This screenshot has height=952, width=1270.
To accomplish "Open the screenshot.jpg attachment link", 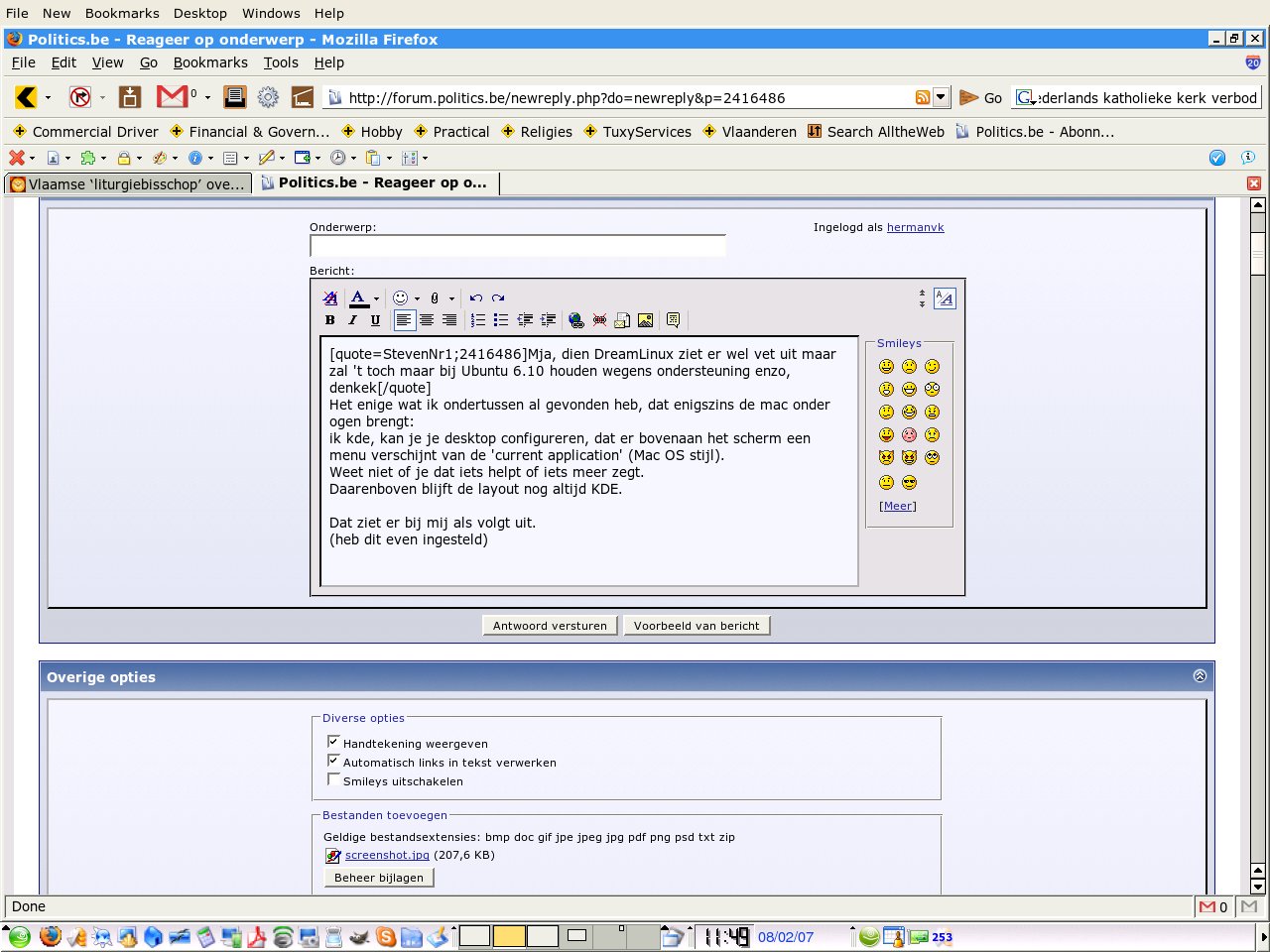I will pyautogui.click(x=387, y=855).
